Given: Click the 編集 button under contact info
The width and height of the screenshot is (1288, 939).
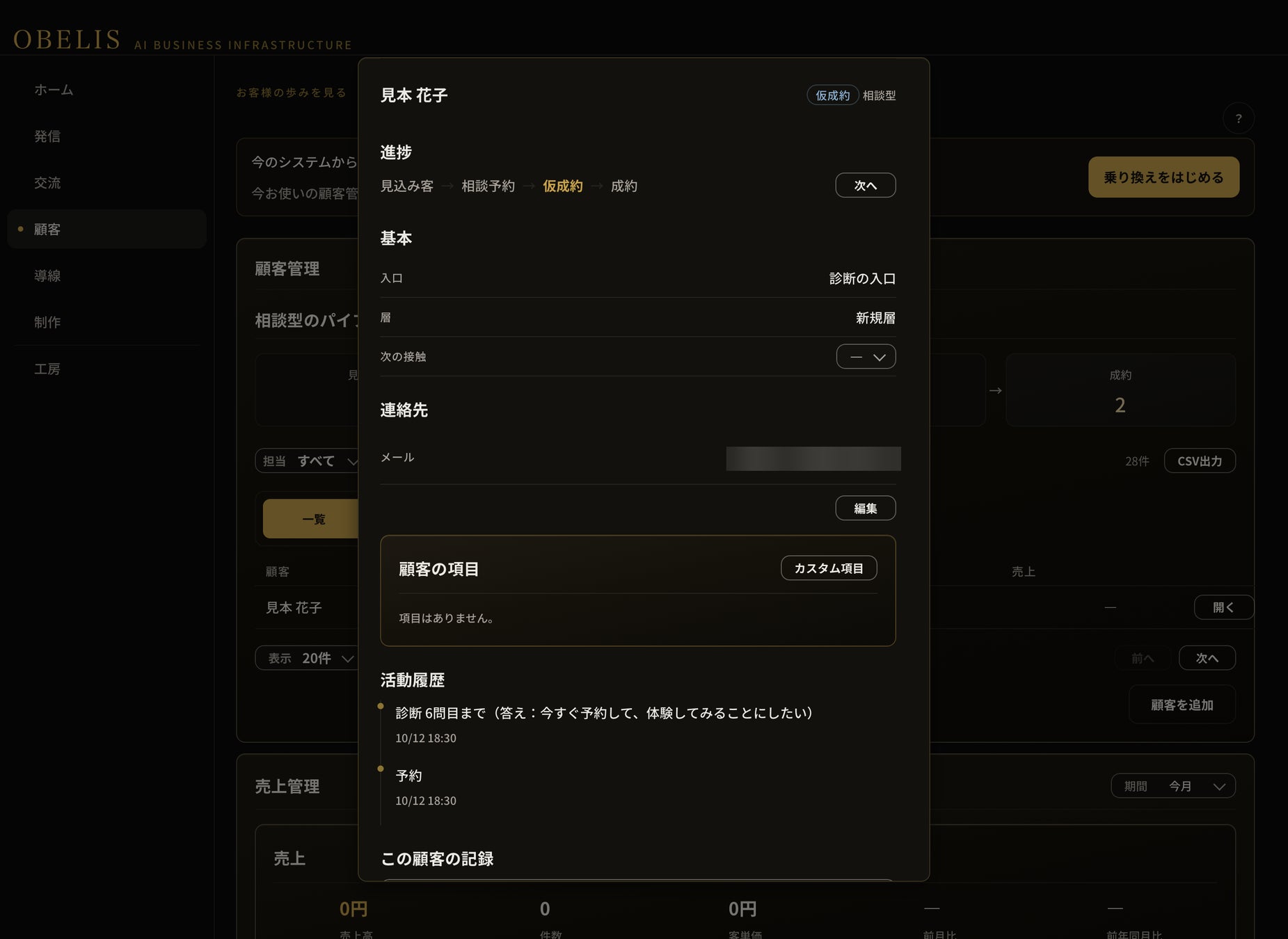Looking at the screenshot, I should point(865,508).
